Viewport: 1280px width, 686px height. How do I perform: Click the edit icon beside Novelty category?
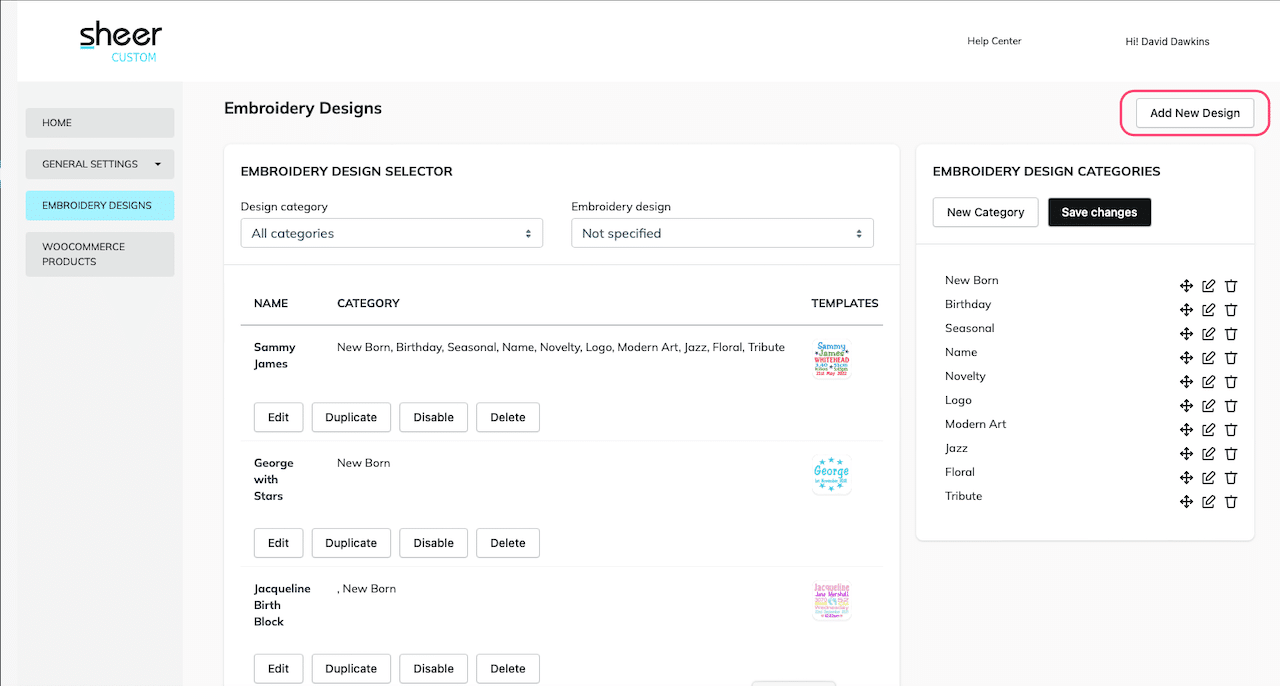(1209, 382)
